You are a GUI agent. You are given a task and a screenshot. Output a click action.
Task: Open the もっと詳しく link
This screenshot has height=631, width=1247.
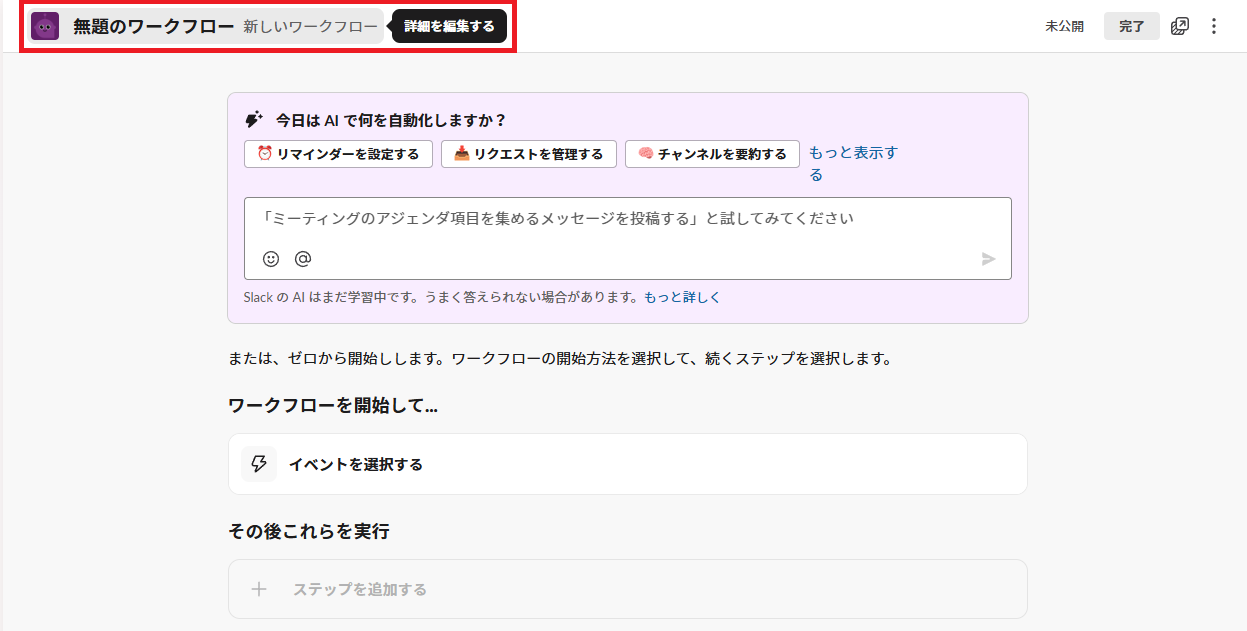[x=682, y=297]
